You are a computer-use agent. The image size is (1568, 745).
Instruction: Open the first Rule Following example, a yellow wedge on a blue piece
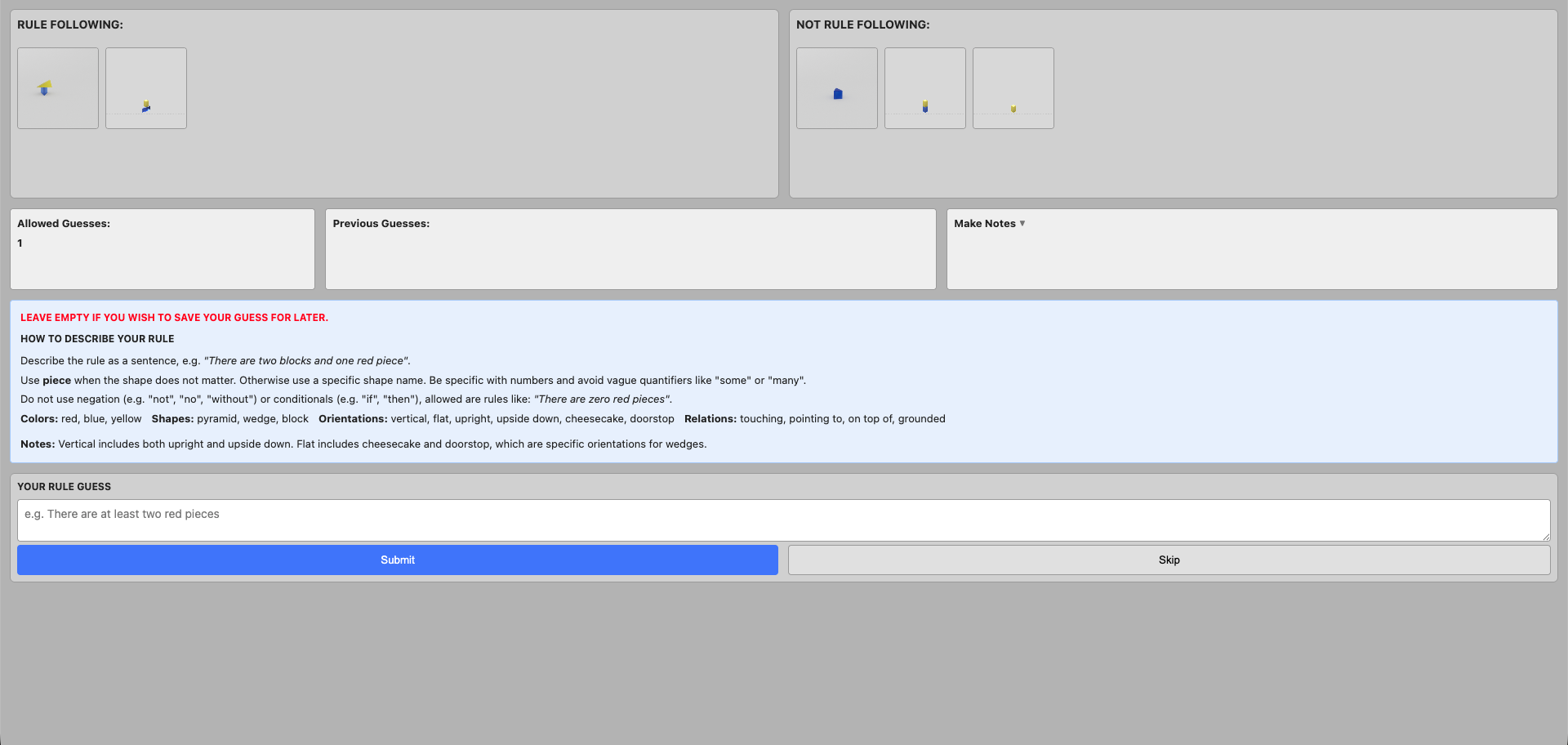click(58, 88)
